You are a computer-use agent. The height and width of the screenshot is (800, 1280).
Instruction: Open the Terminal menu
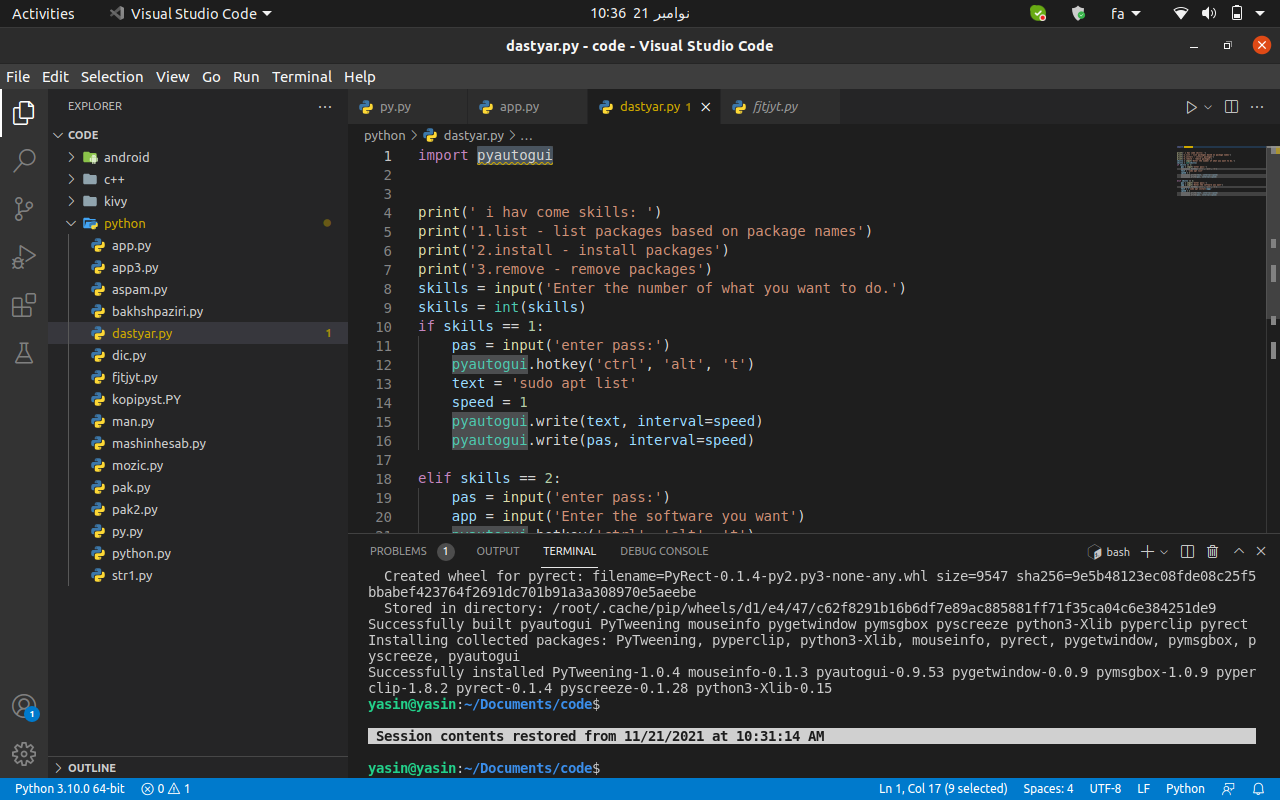click(301, 76)
